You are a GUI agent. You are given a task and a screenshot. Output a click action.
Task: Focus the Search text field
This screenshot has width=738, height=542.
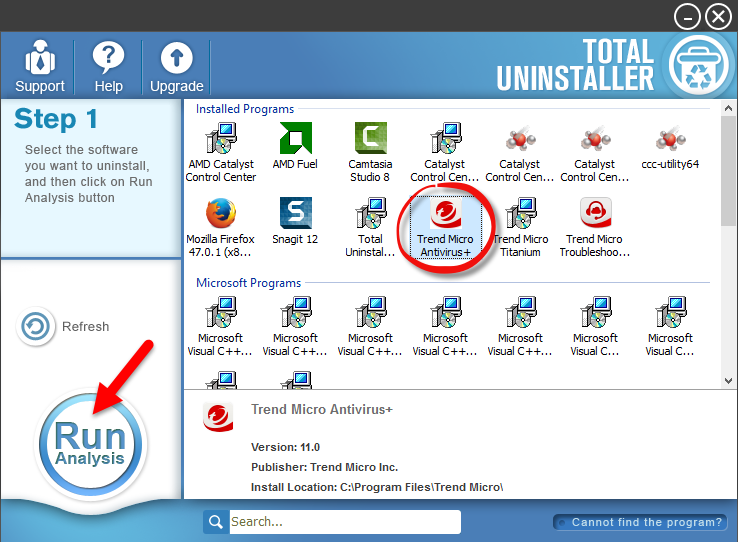[x=345, y=522]
